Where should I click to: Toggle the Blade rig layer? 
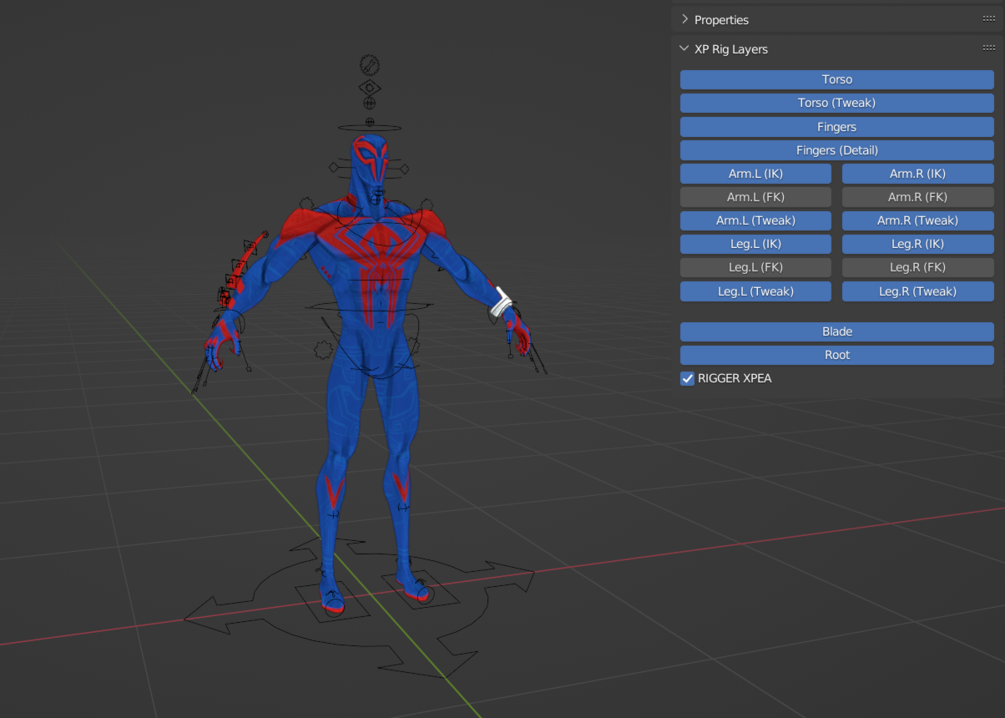click(x=836, y=331)
